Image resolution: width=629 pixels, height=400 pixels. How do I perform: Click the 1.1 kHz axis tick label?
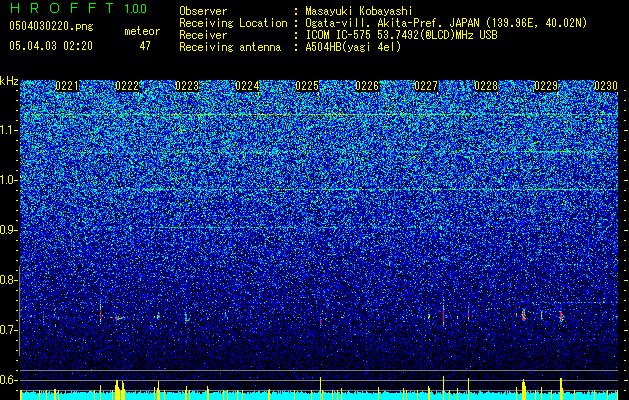[x=9, y=130]
